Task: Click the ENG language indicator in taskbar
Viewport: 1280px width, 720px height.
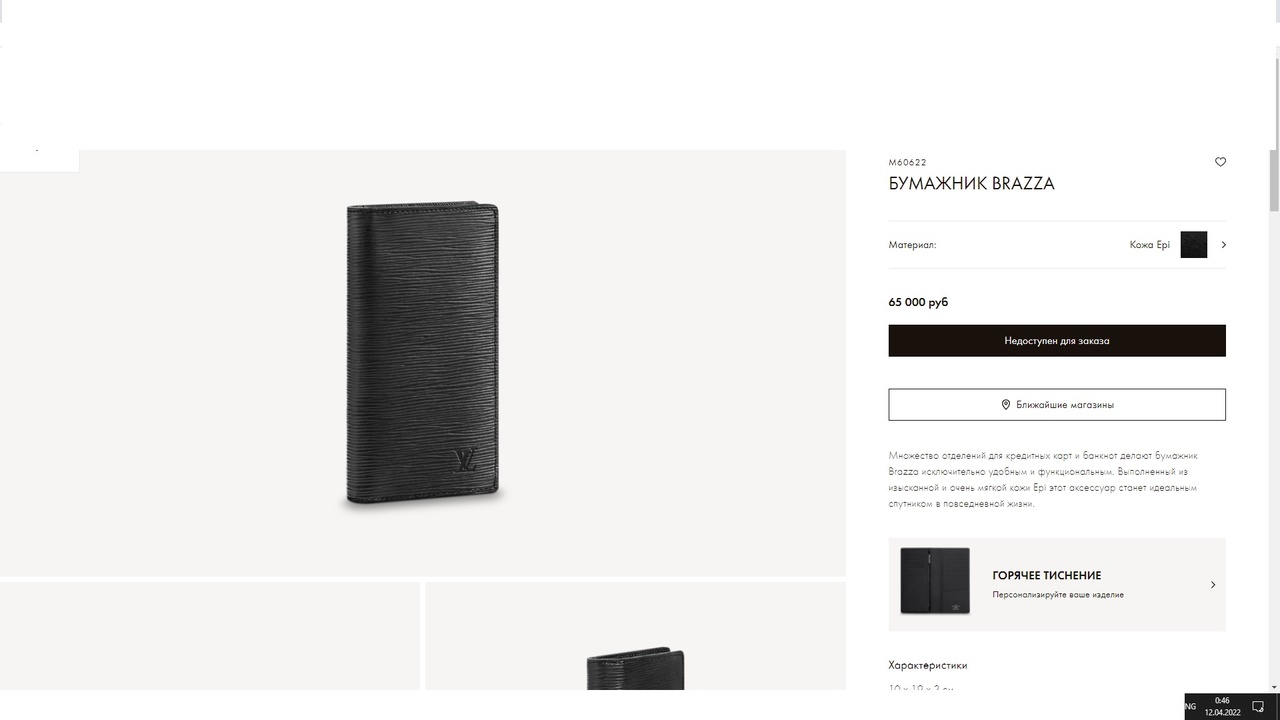Action: [x=1190, y=706]
